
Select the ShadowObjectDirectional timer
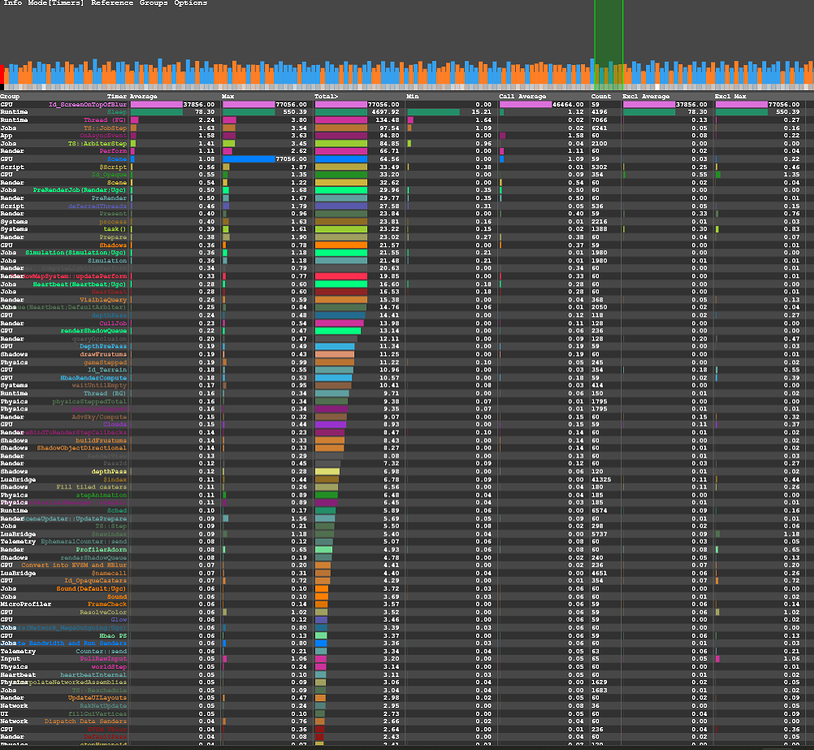pos(82,448)
